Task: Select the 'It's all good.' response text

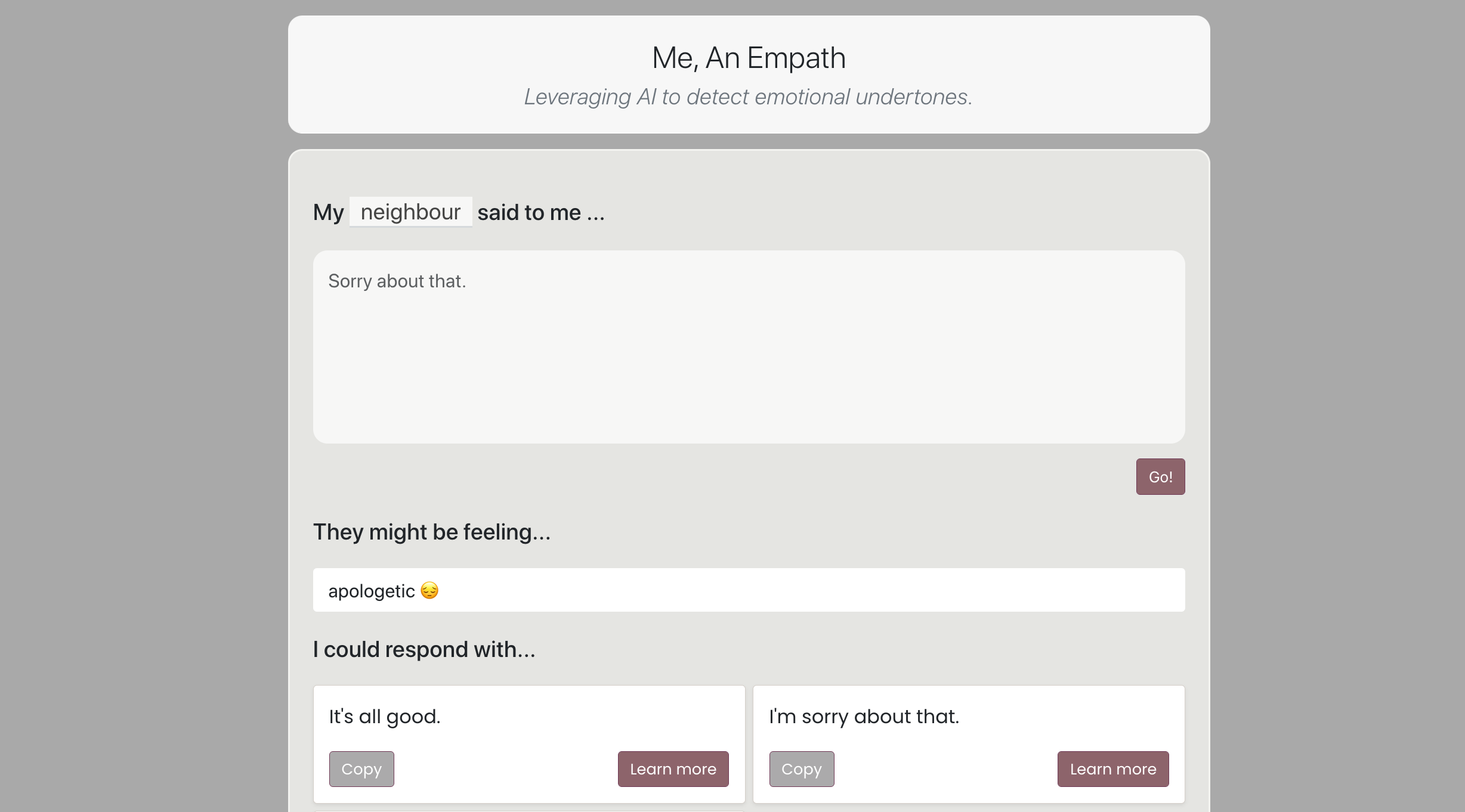Action: tap(385, 717)
